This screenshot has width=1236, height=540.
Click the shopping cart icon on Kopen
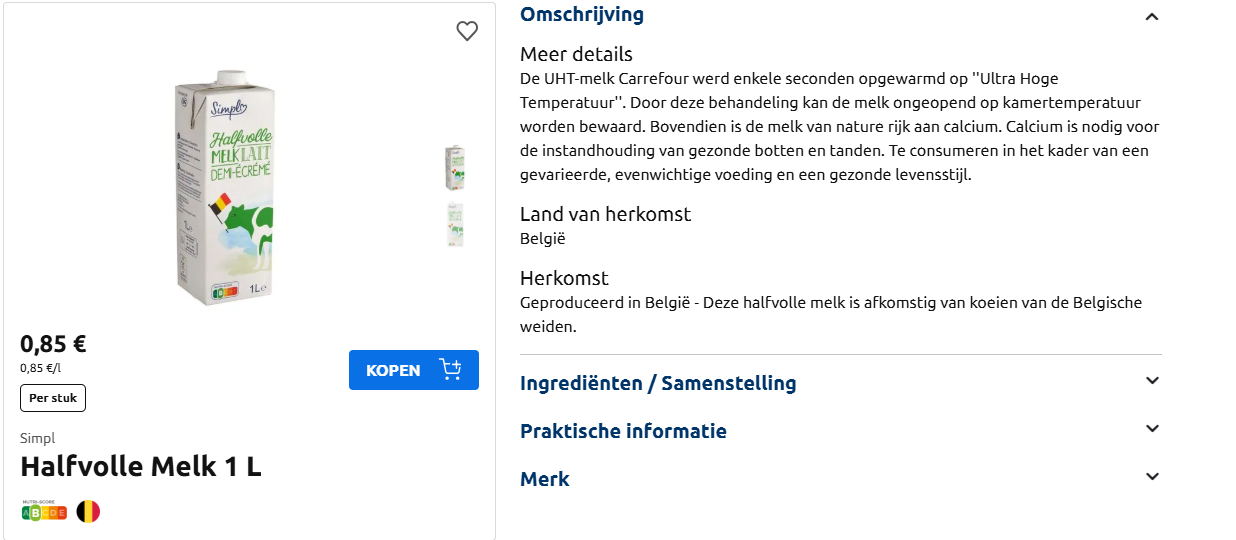[x=450, y=370]
